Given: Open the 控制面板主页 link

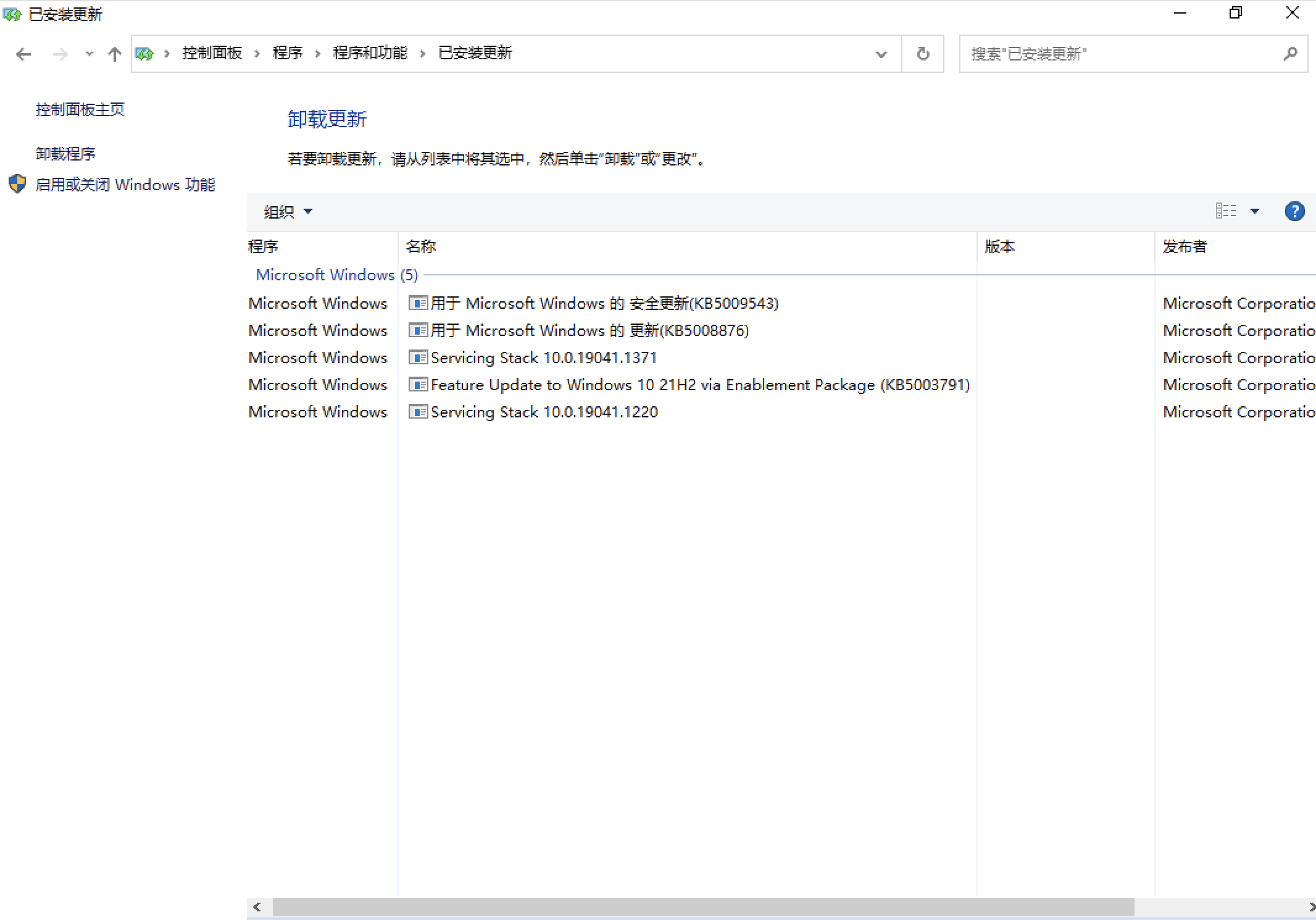Looking at the screenshot, I should pos(80,110).
